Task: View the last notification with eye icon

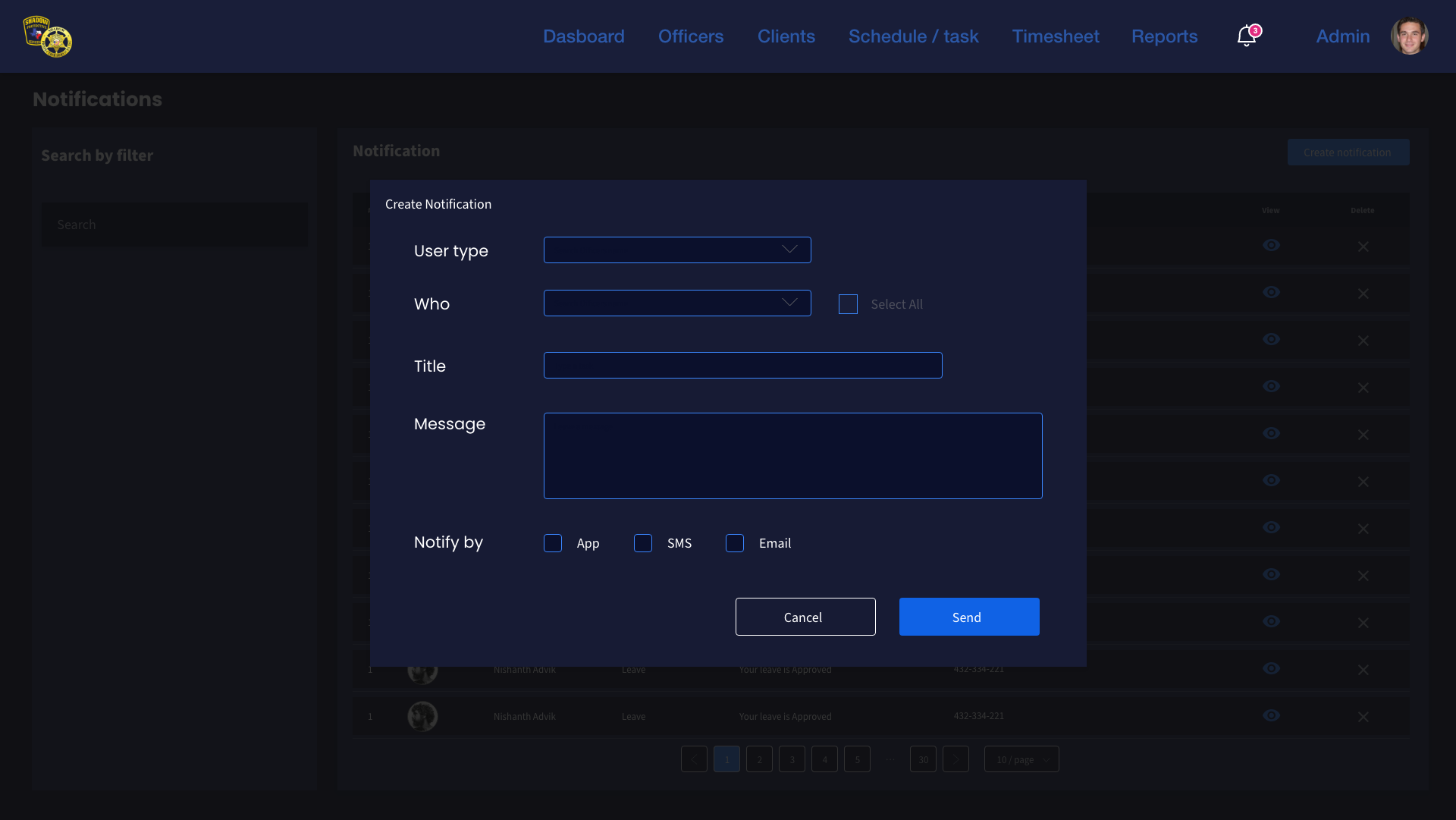Action: click(1271, 715)
